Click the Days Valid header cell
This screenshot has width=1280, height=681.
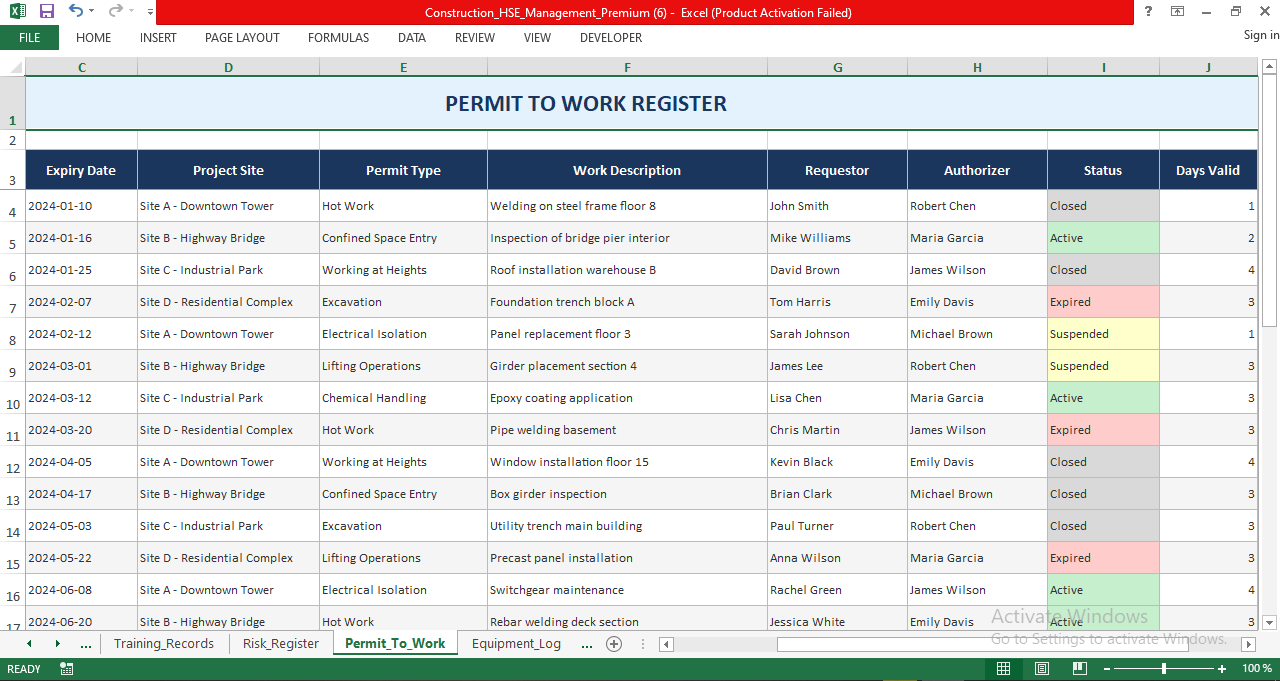(x=1208, y=171)
